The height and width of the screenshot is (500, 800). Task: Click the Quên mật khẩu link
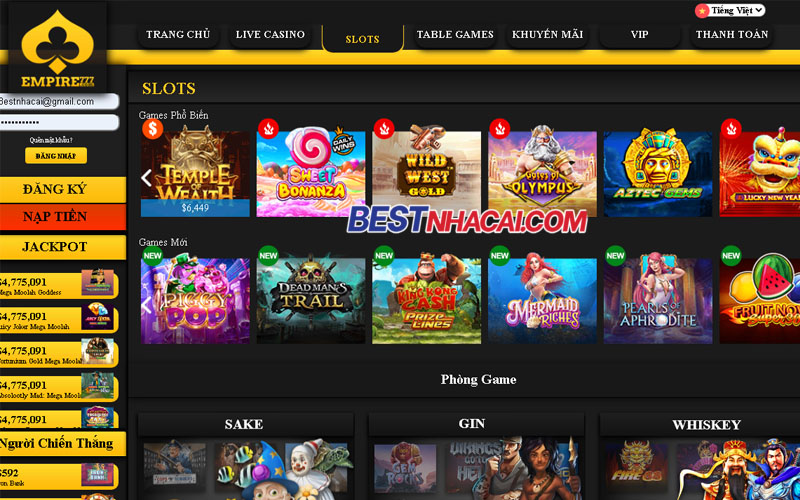(x=51, y=140)
